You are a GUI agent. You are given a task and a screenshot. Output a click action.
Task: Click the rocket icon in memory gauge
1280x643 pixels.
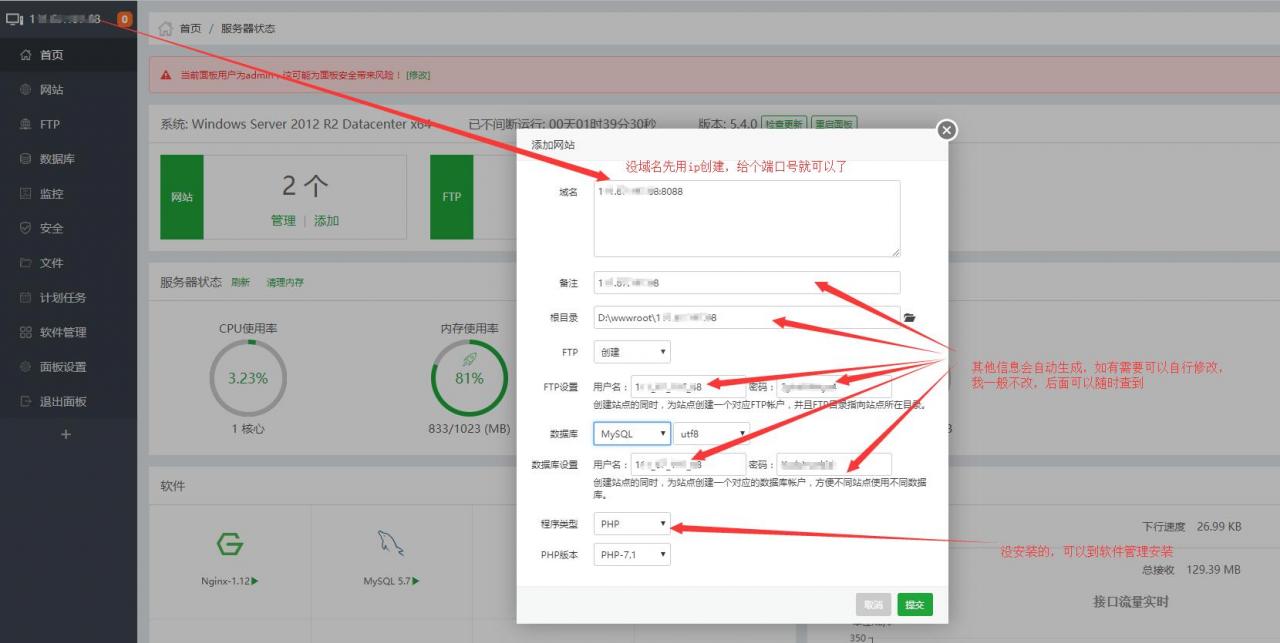point(469,360)
